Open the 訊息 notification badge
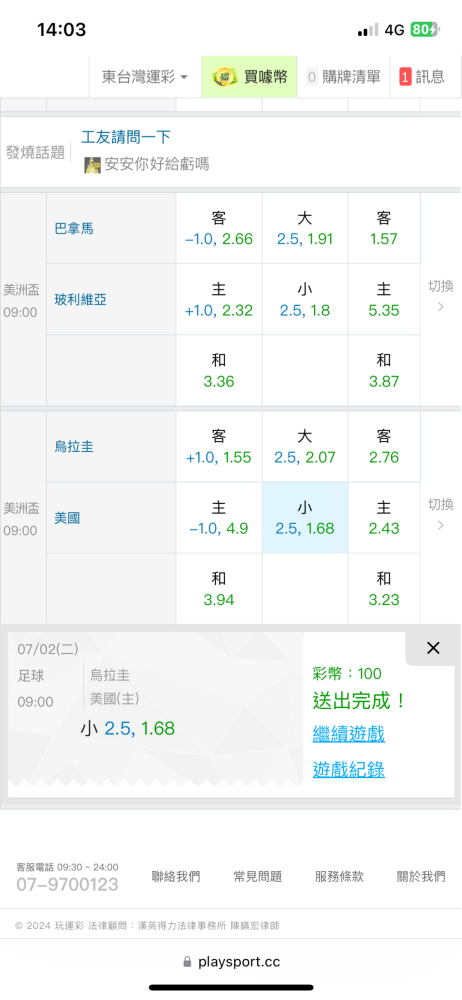Screen dimensions: 462x1000 [x=405, y=77]
